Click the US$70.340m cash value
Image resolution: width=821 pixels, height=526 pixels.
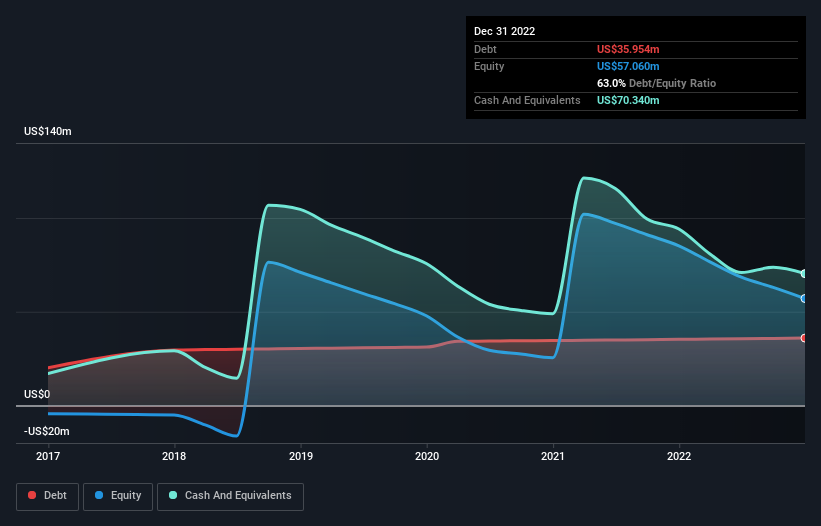(x=628, y=100)
